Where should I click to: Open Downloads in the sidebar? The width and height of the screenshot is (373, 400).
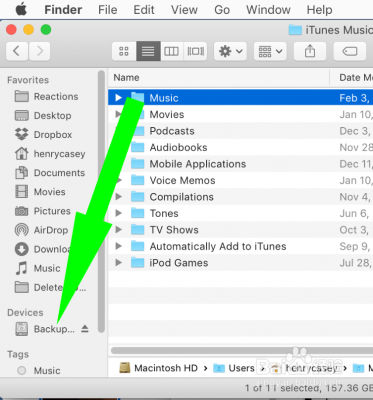pos(43,249)
